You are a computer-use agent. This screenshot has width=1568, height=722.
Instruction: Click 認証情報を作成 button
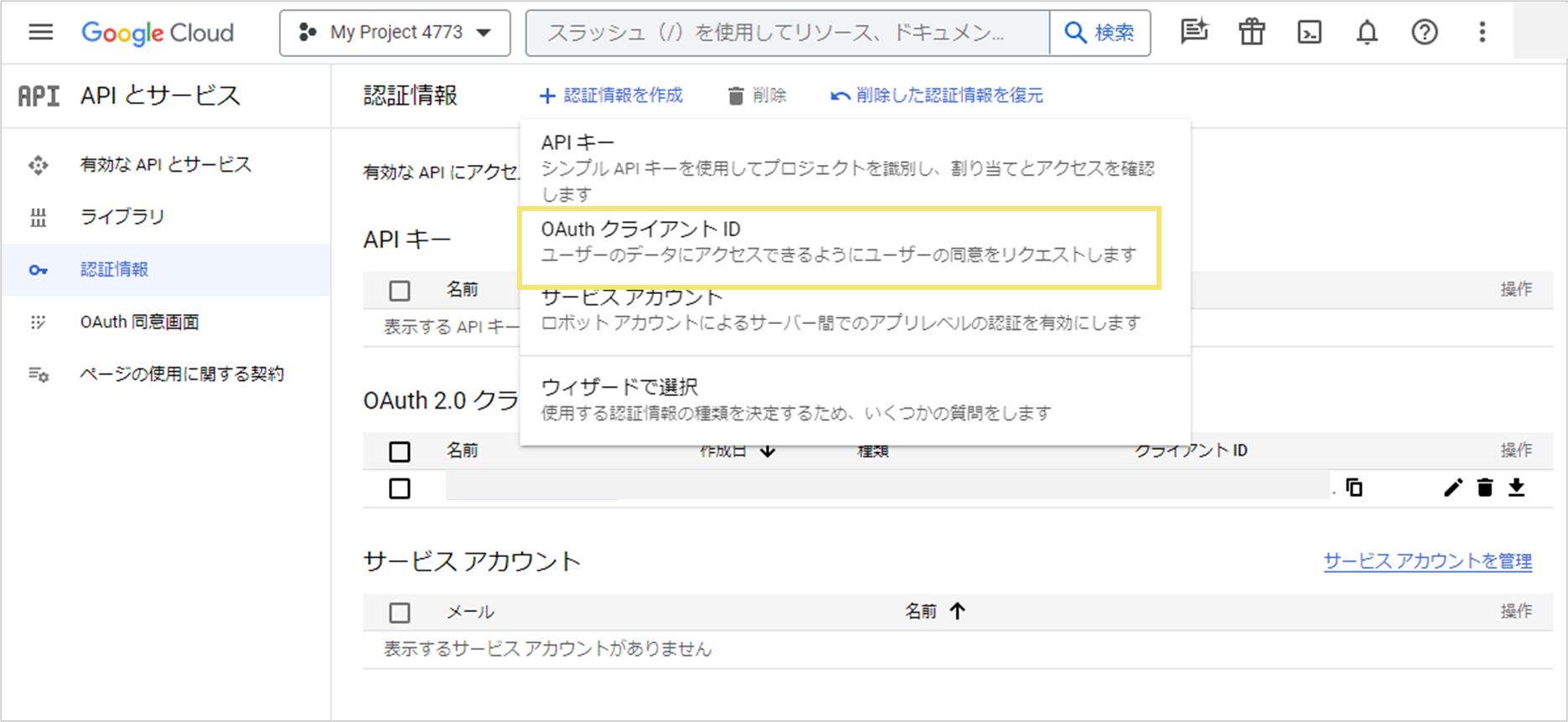[x=611, y=95]
